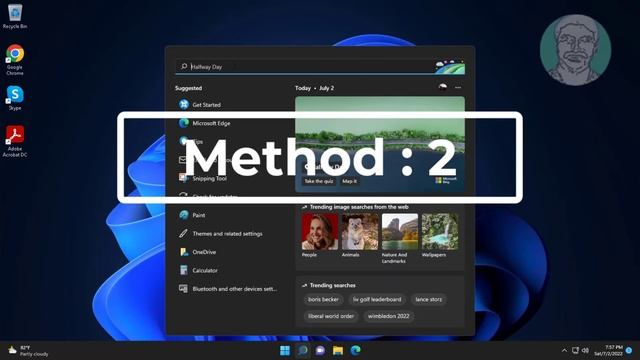This screenshot has width=640, height=360.
Task: Open Snipping Tool from suggested list
Action: point(229,178)
